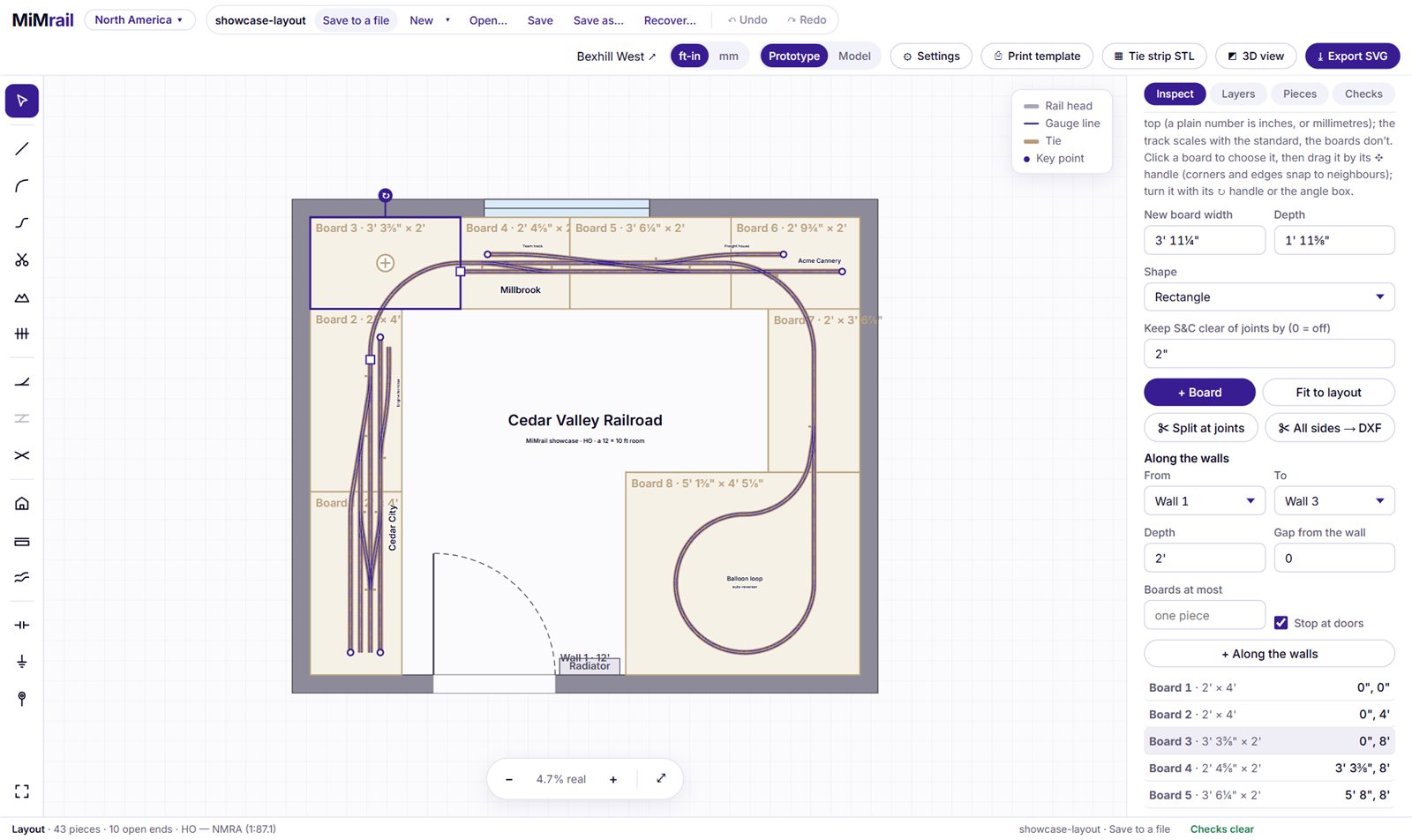Select the mountain terrain tool

coord(22,297)
